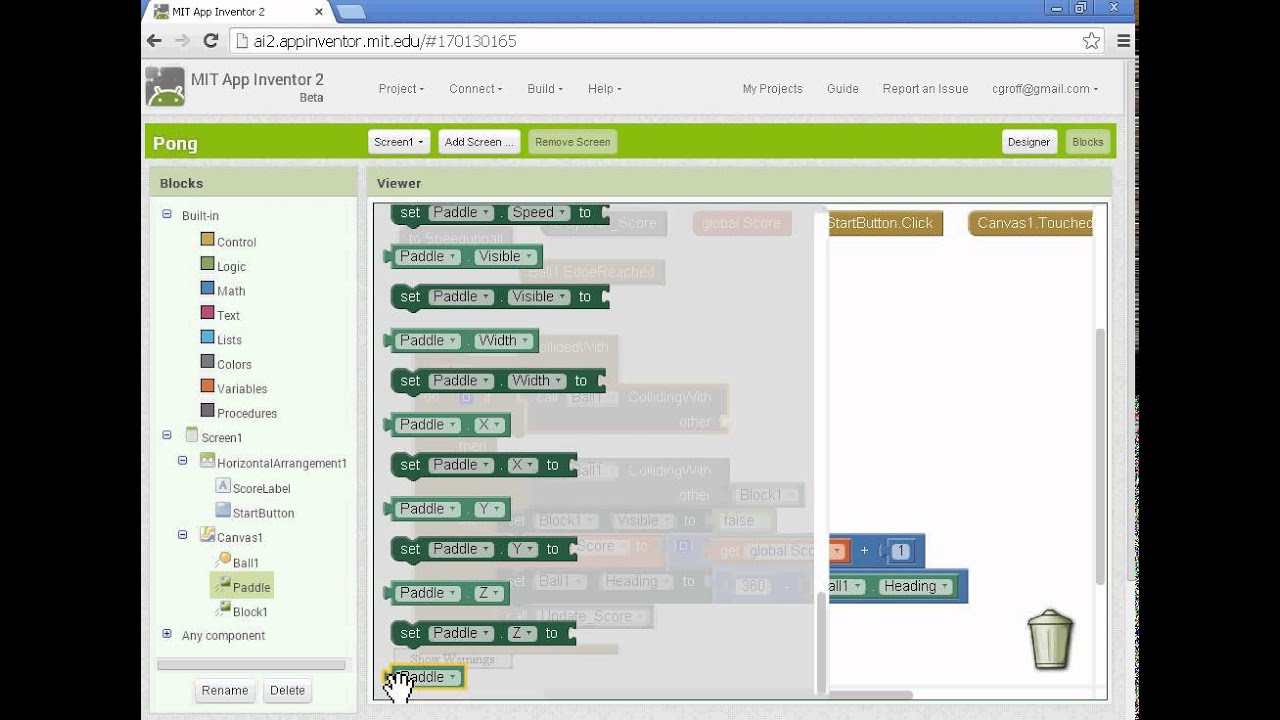Select the Colors blocks color icon

[x=208, y=362]
